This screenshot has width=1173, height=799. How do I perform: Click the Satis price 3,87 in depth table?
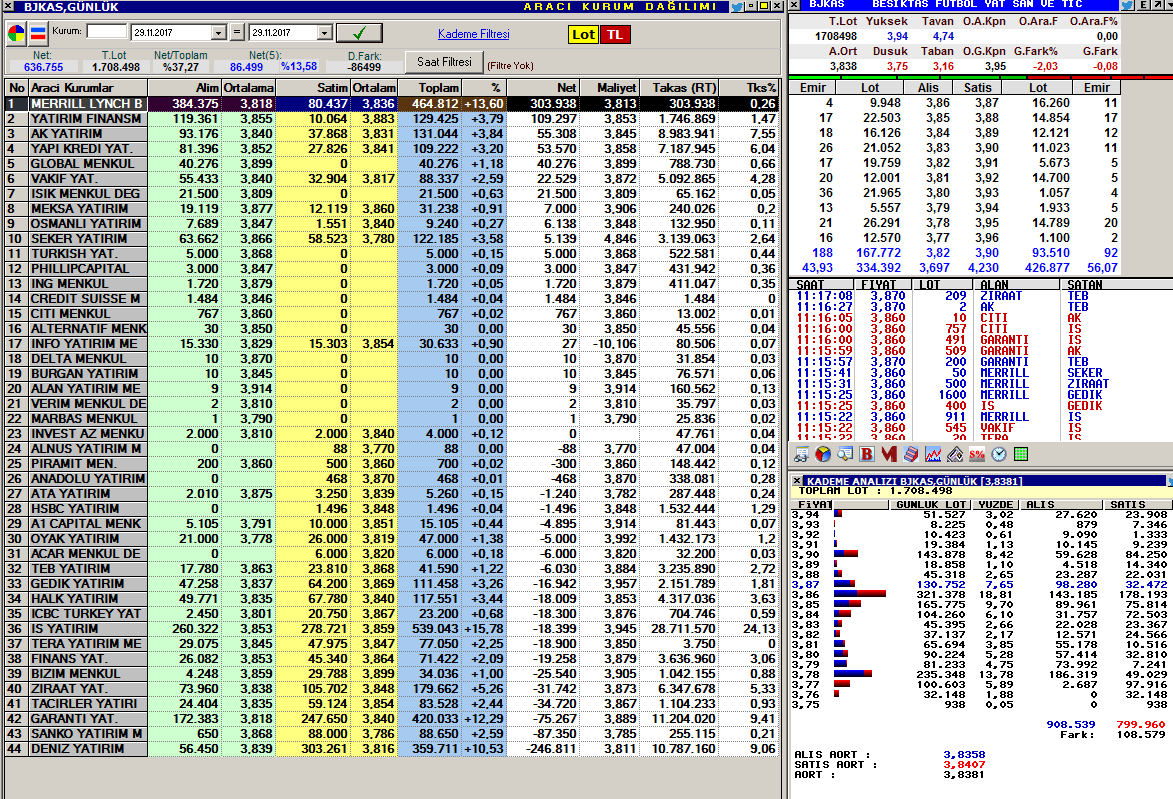coord(987,103)
